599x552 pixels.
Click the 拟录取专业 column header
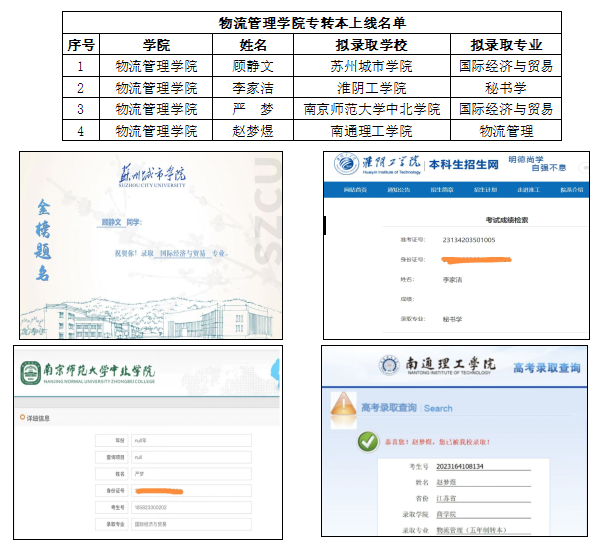(506, 45)
